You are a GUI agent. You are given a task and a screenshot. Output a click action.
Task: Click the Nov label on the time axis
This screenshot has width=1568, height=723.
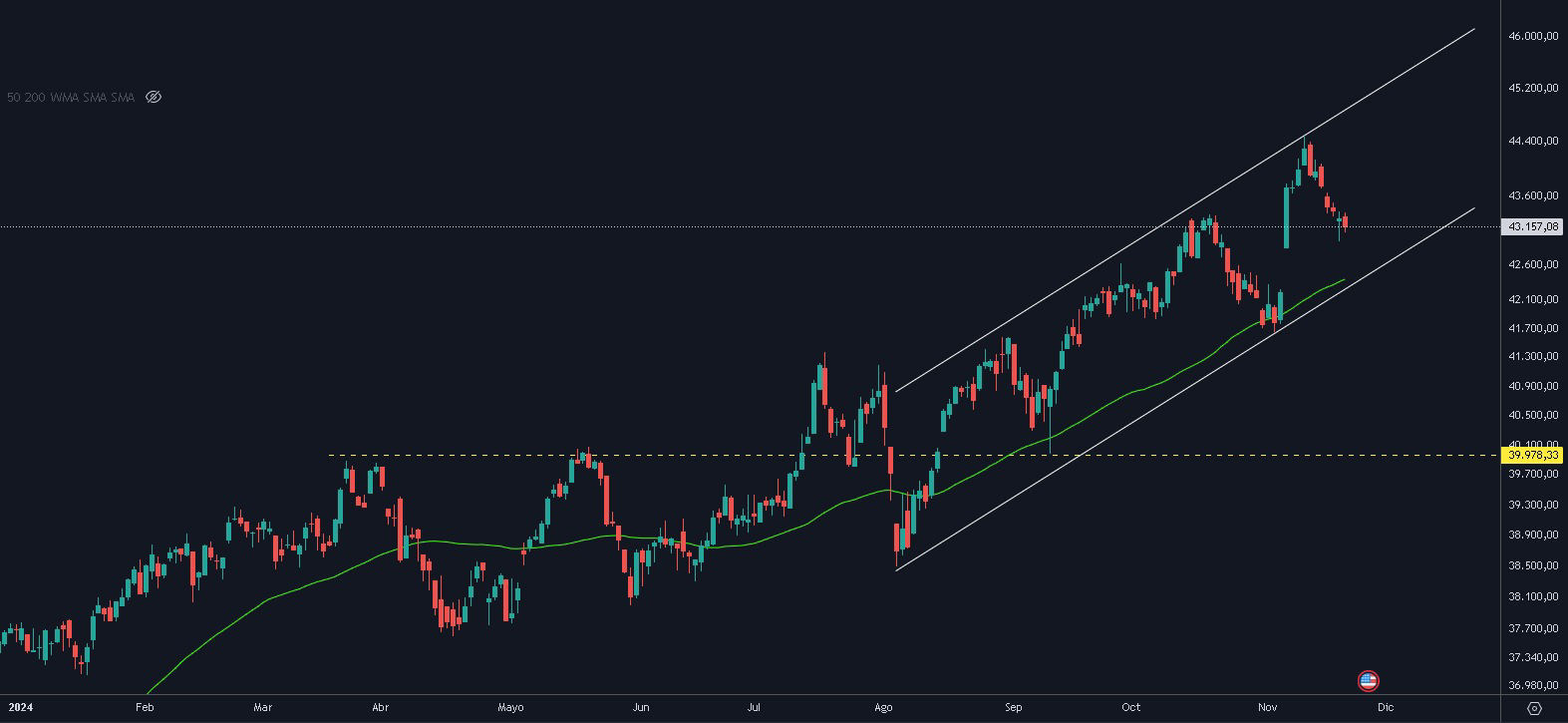pos(1268,708)
